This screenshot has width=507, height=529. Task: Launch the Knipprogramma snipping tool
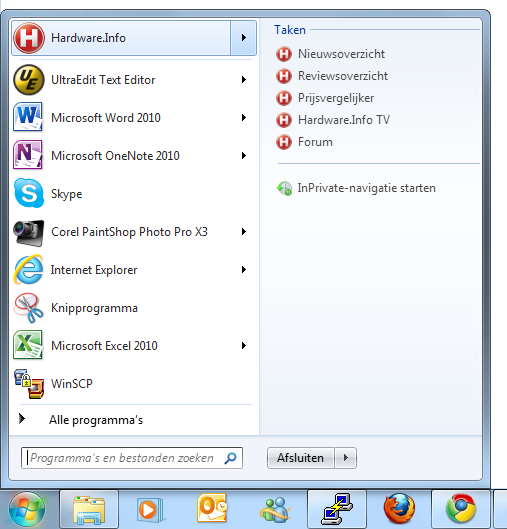coord(132,308)
